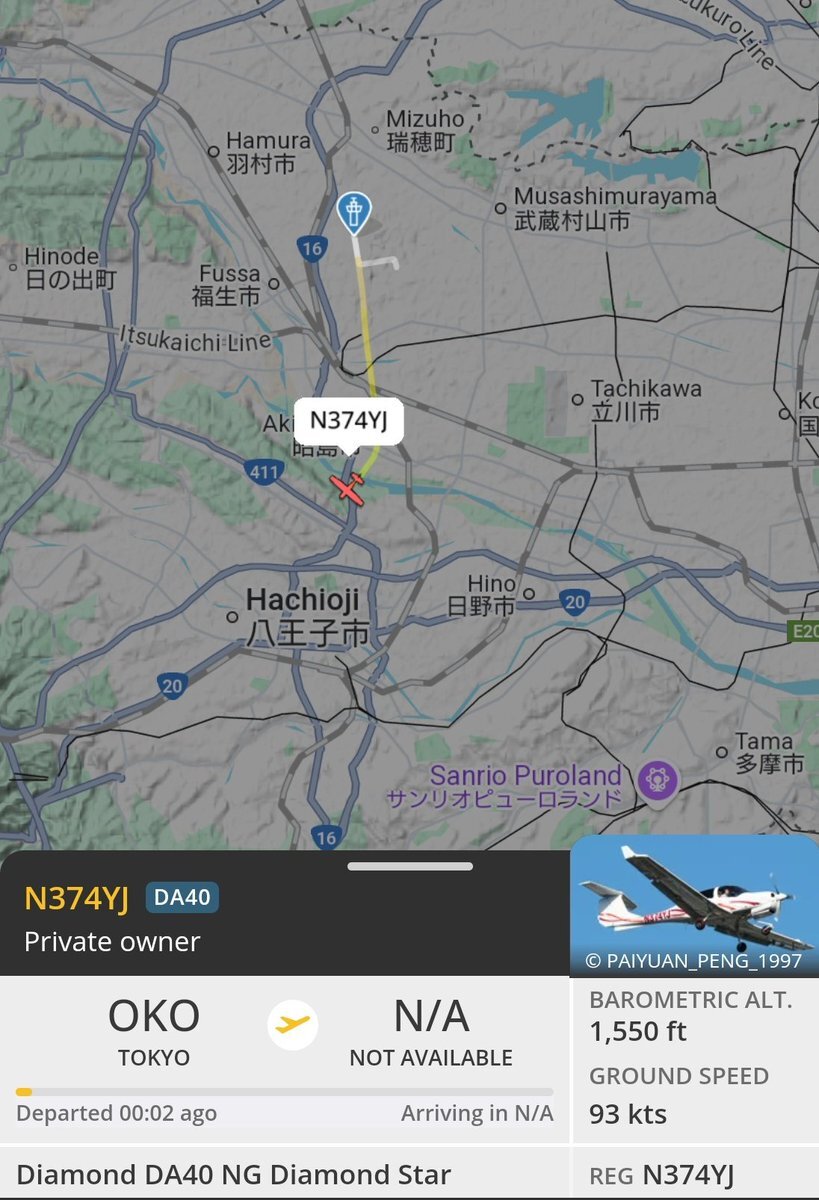Tap the Ground Speed 93 kts readout
The width and height of the screenshot is (819, 1200).
(x=679, y=1095)
